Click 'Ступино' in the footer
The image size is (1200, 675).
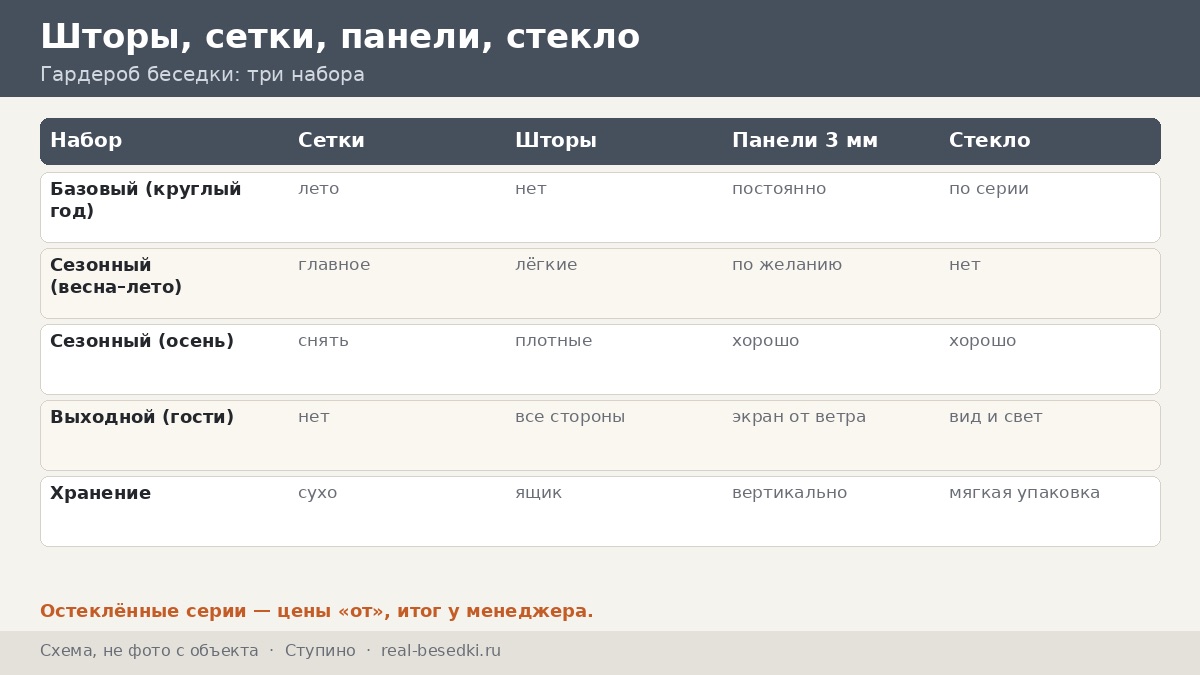pyautogui.click(x=320, y=651)
